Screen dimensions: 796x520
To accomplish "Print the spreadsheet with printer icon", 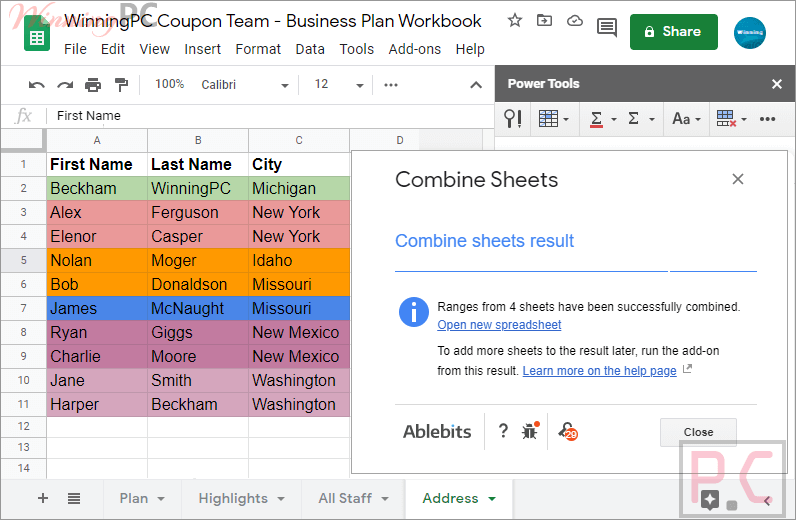I will pos(93,85).
